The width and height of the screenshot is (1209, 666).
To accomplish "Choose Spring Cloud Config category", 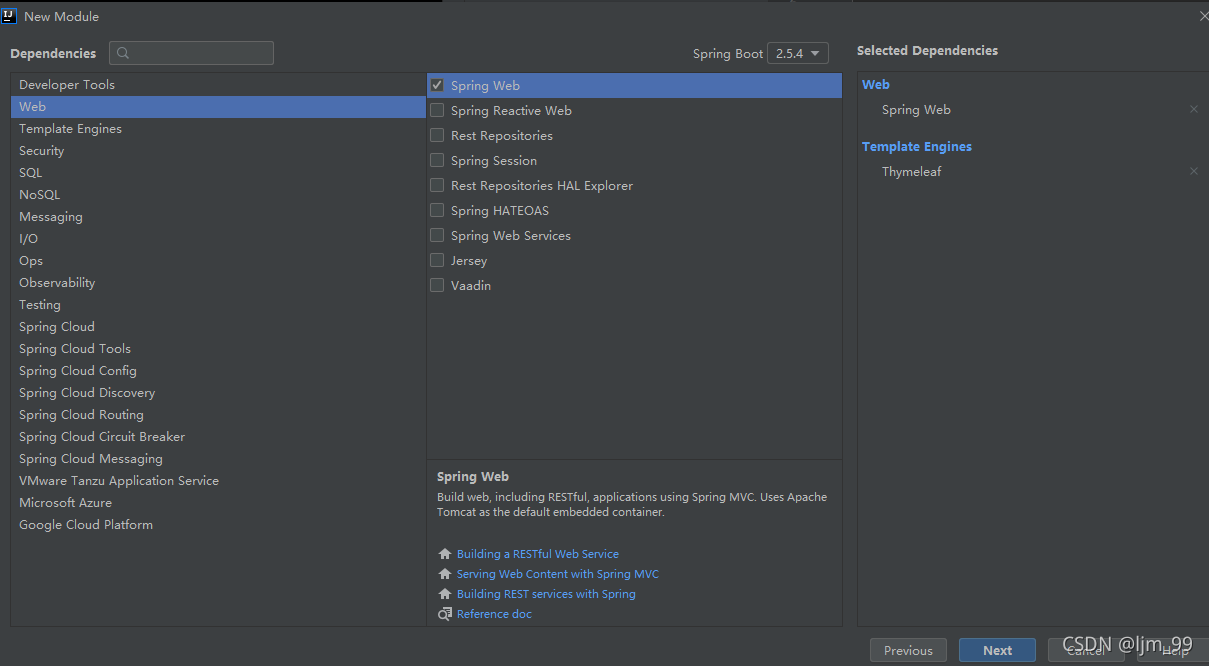I will point(218,371).
